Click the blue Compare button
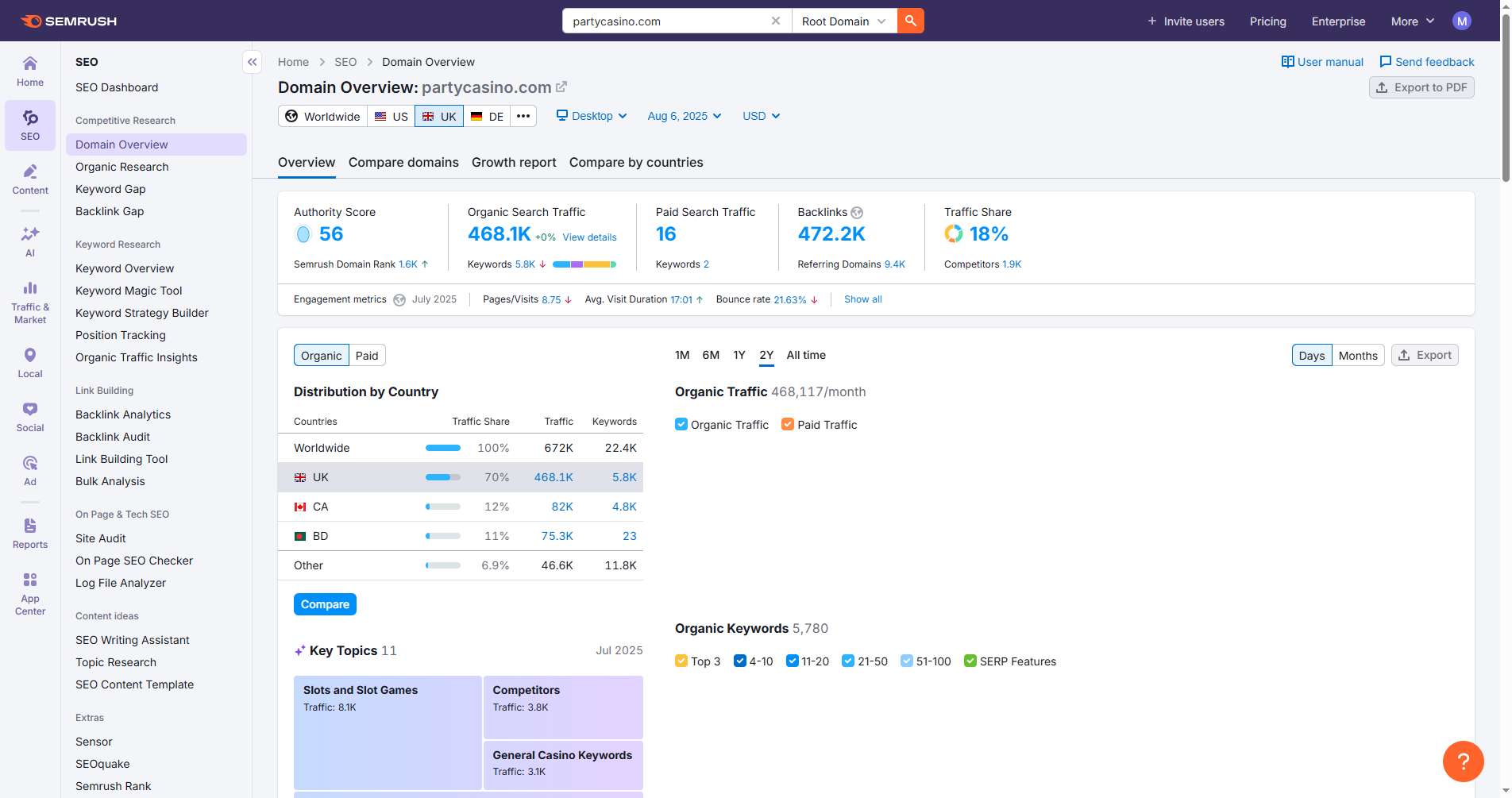This screenshot has height=798, width=1512. tap(325, 604)
